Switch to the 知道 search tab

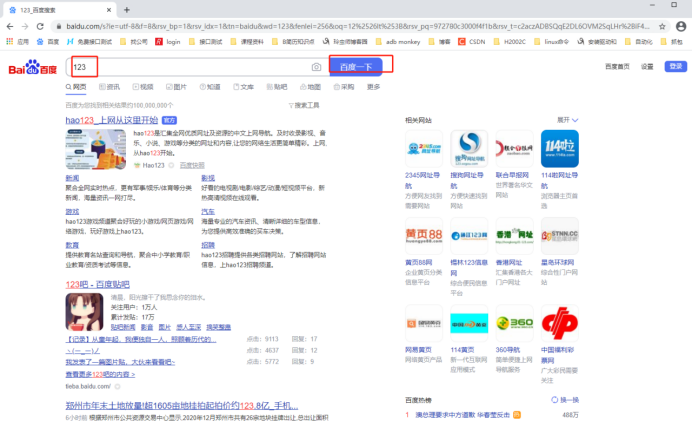210,87
